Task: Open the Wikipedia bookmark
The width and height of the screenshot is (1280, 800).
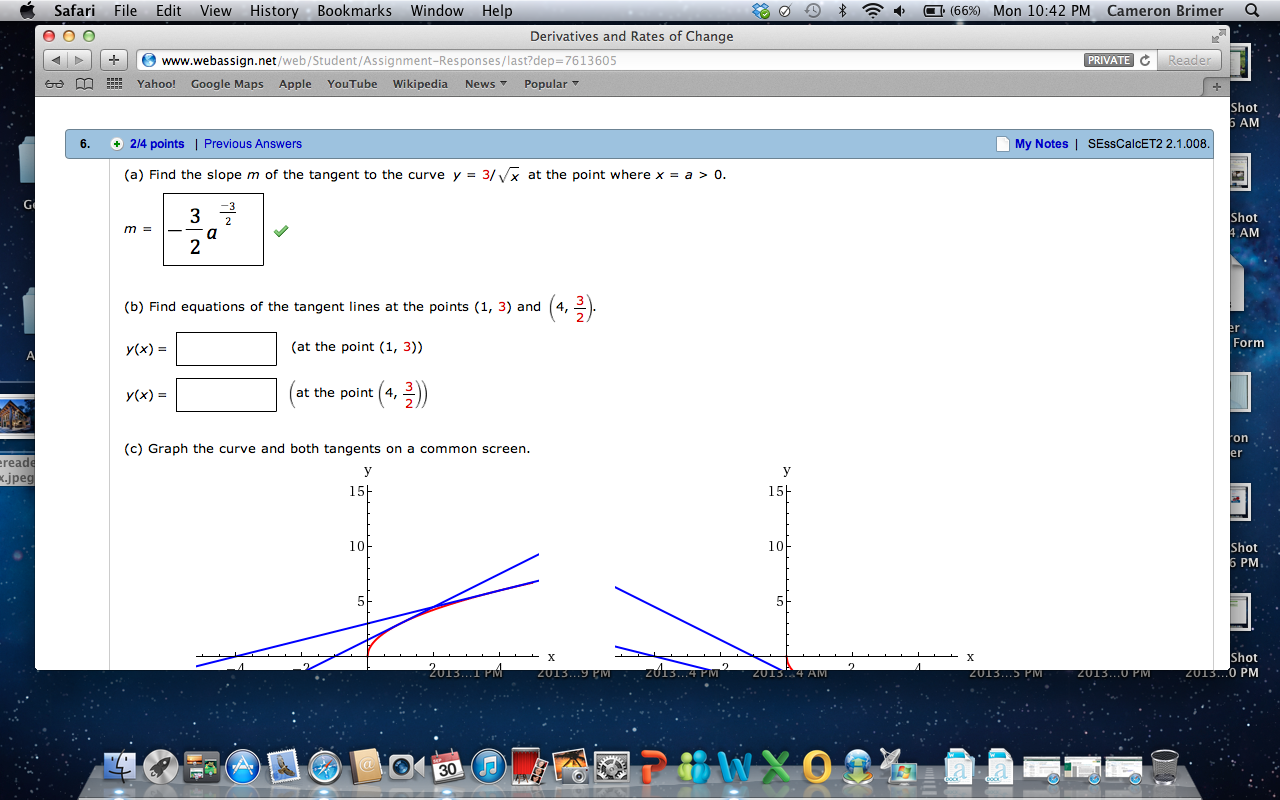Action: click(x=420, y=84)
